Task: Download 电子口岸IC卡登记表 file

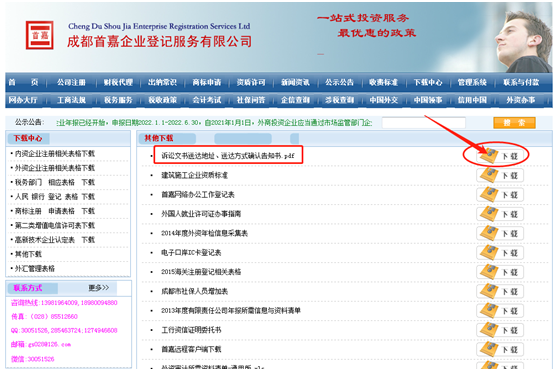Action: (x=500, y=253)
